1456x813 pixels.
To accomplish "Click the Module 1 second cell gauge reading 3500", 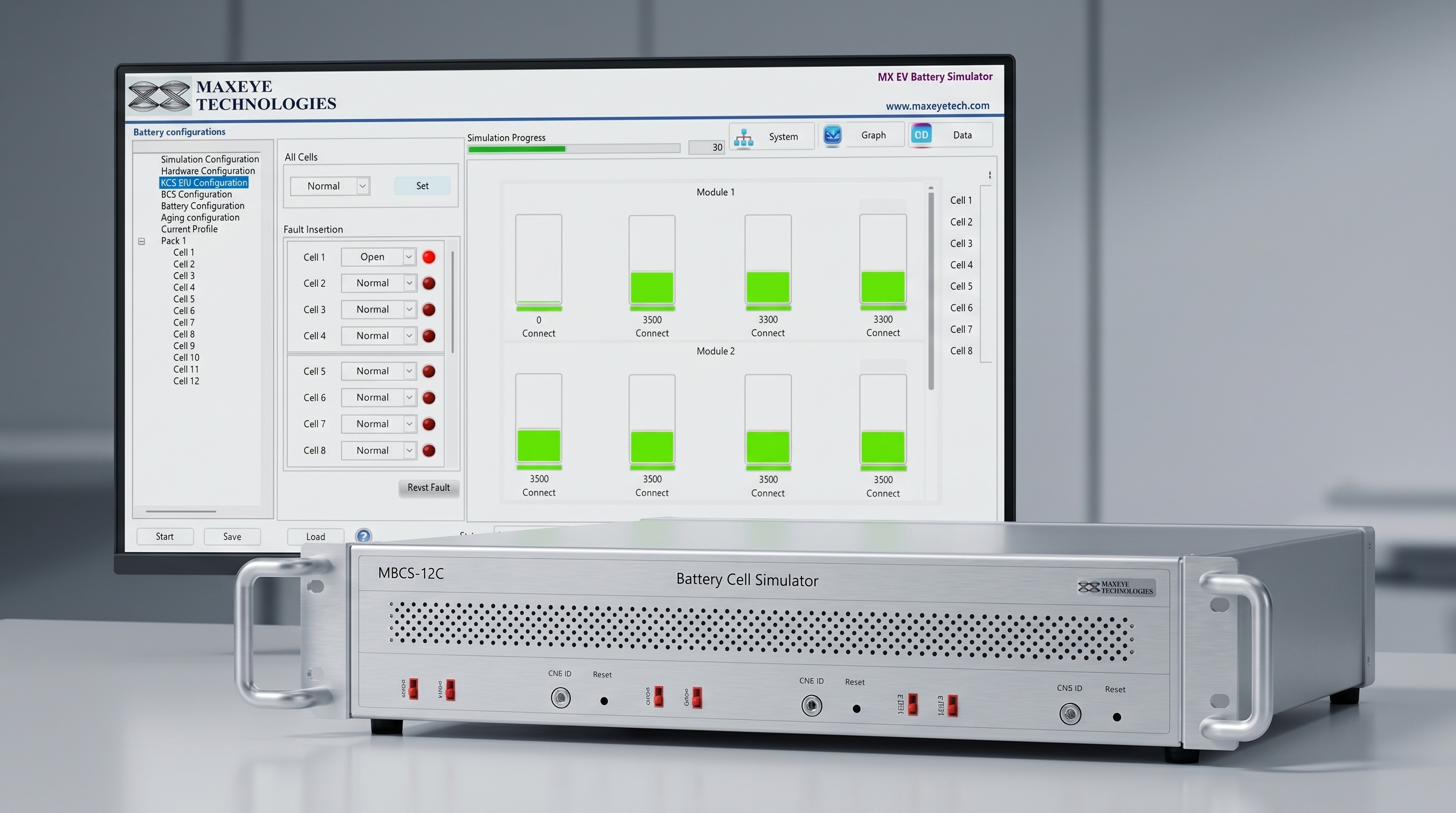I will 652,260.
